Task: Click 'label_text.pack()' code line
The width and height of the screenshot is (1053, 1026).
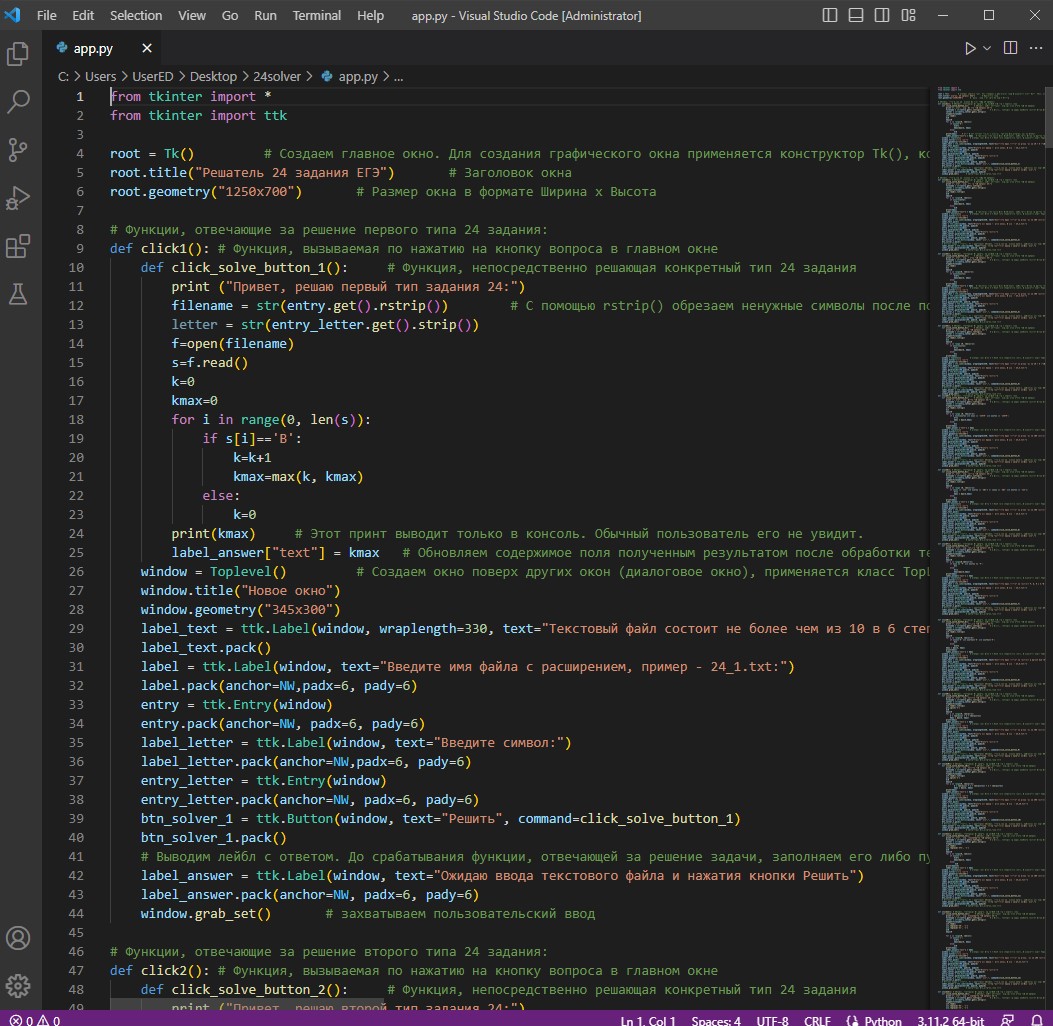Action: pyautogui.click(x=205, y=647)
